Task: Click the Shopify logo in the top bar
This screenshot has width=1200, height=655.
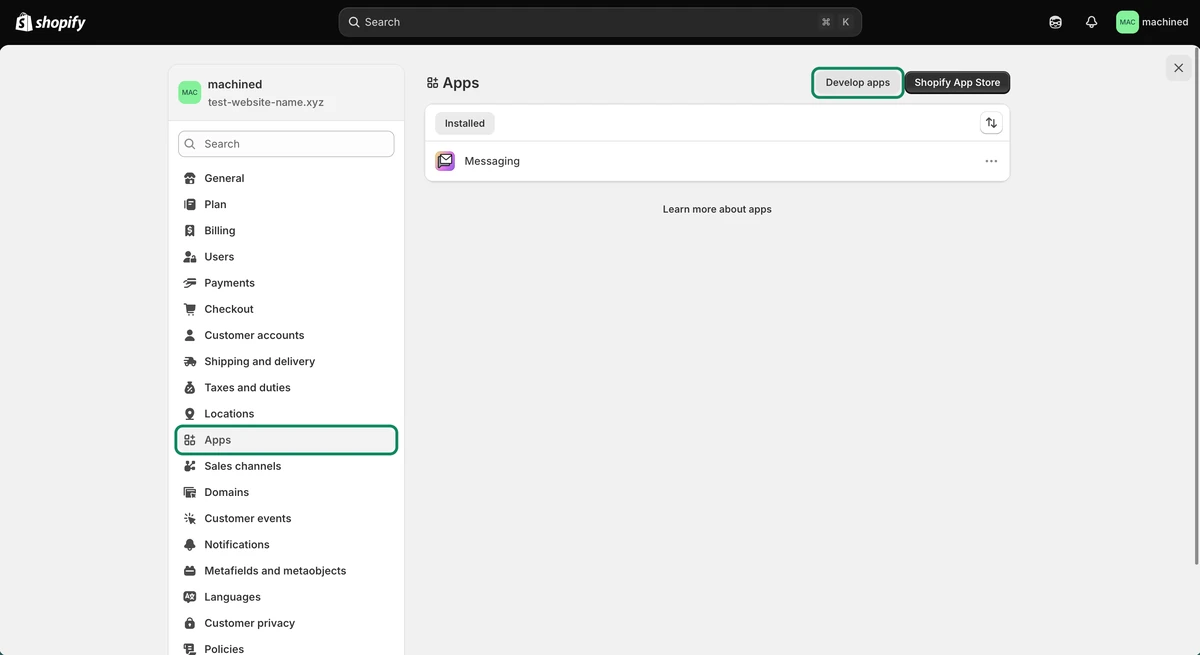Action: coord(51,22)
